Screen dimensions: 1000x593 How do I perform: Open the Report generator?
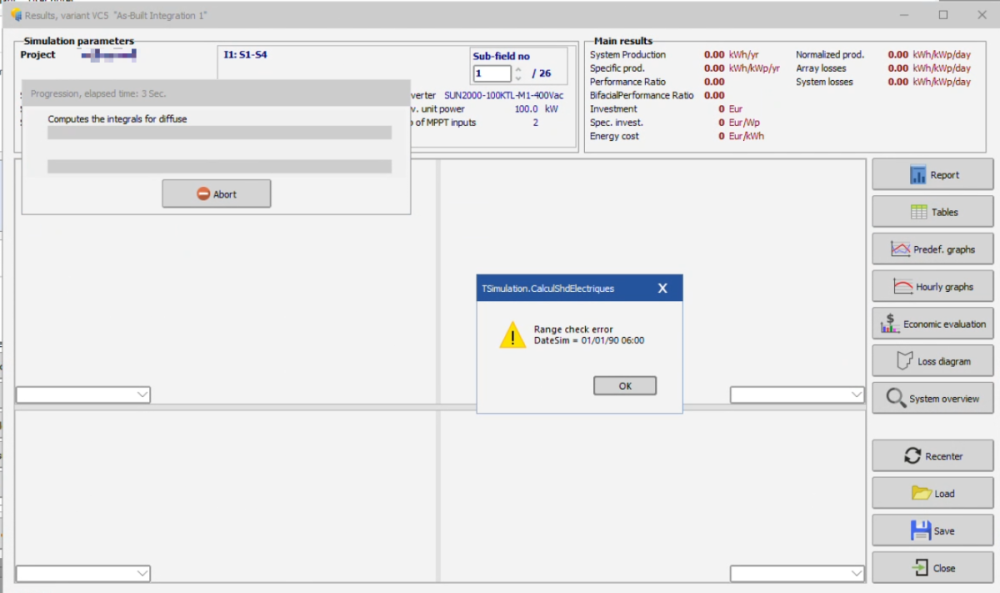(x=932, y=173)
